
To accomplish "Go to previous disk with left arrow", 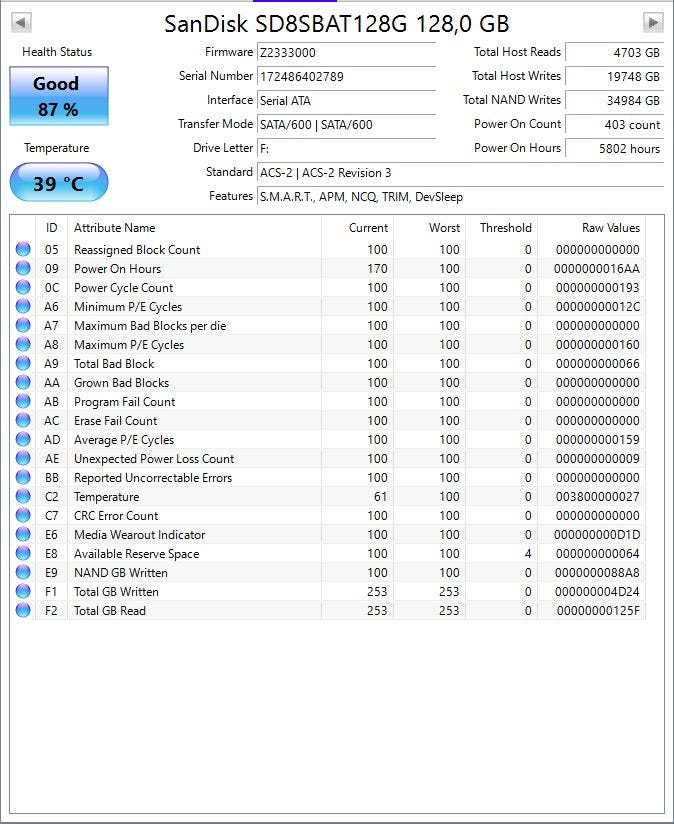I will click(22, 23).
